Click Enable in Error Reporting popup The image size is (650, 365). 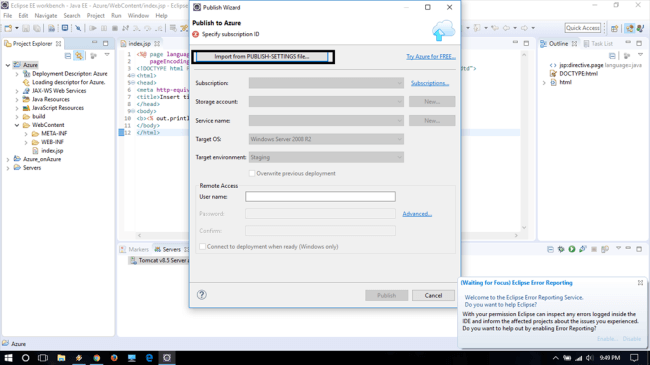607,339
